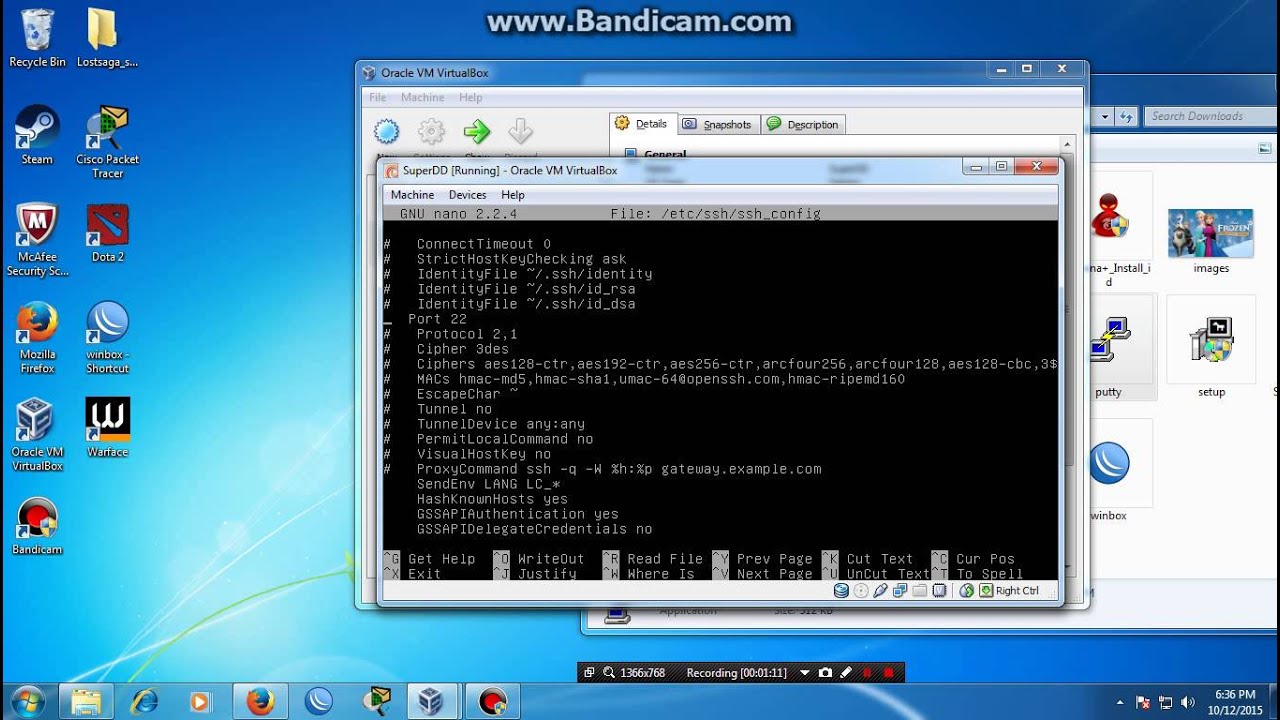Screen dimensions: 1280x720
Task: Show hidden icons in the system tray
Action: pyautogui.click(x=1119, y=702)
